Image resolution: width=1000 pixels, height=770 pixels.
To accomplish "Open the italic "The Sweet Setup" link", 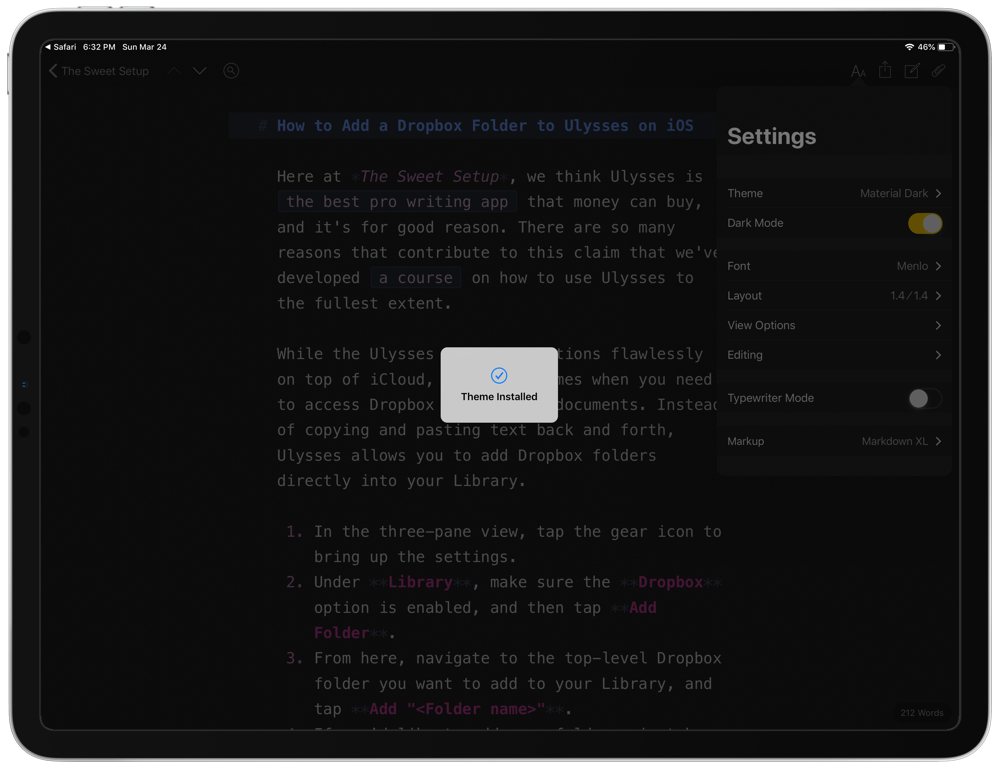I will point(430,177).
